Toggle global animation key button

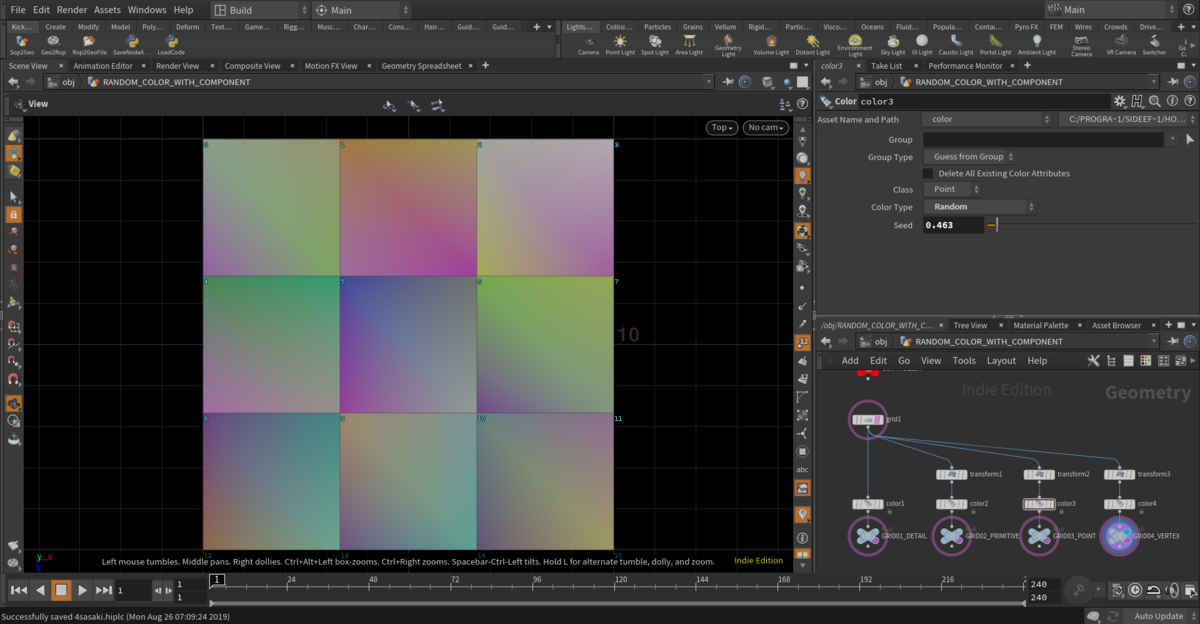[x=1078, y=590]
